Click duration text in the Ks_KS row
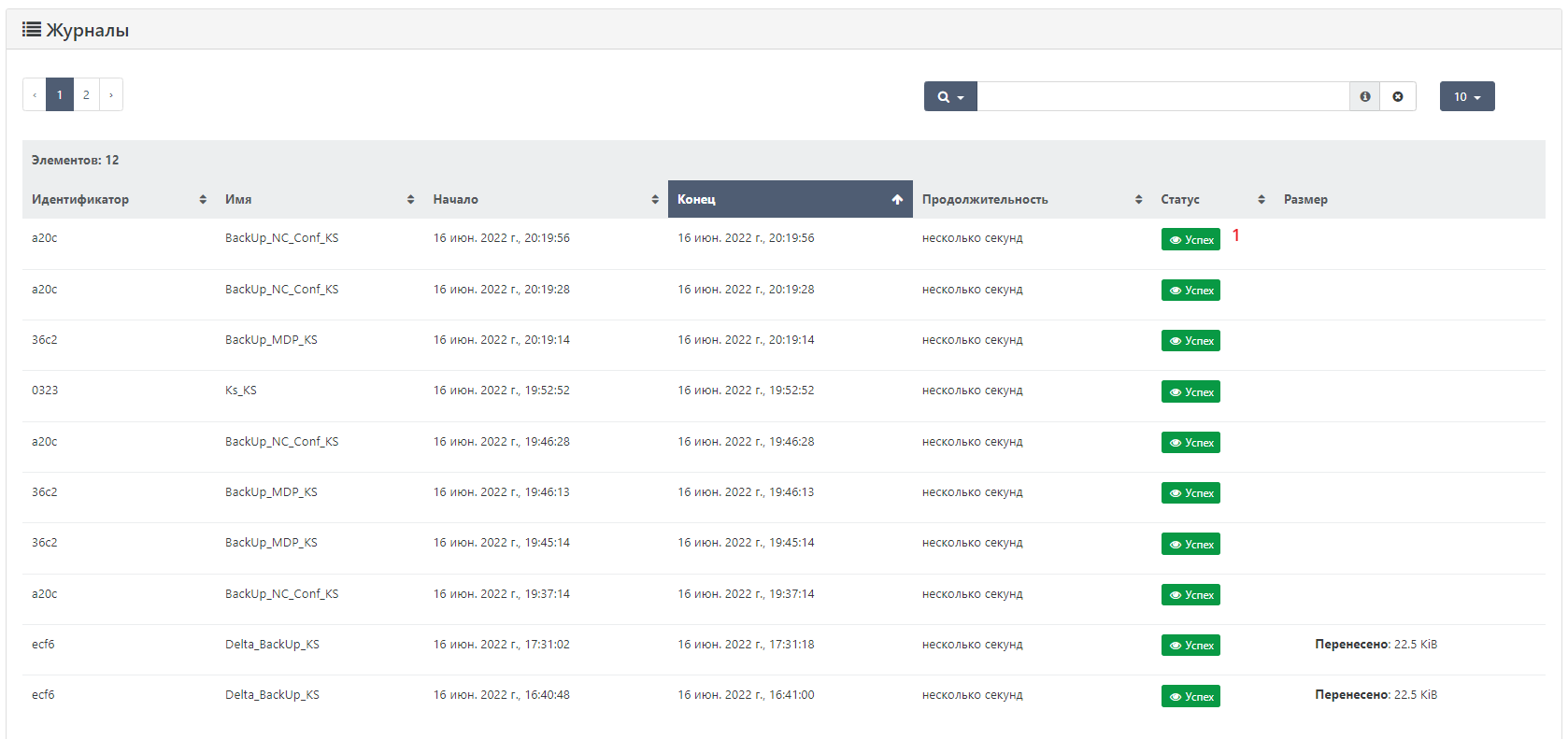Image resolution: width=1568 pixels, height=739 pixels. (973, 391)
